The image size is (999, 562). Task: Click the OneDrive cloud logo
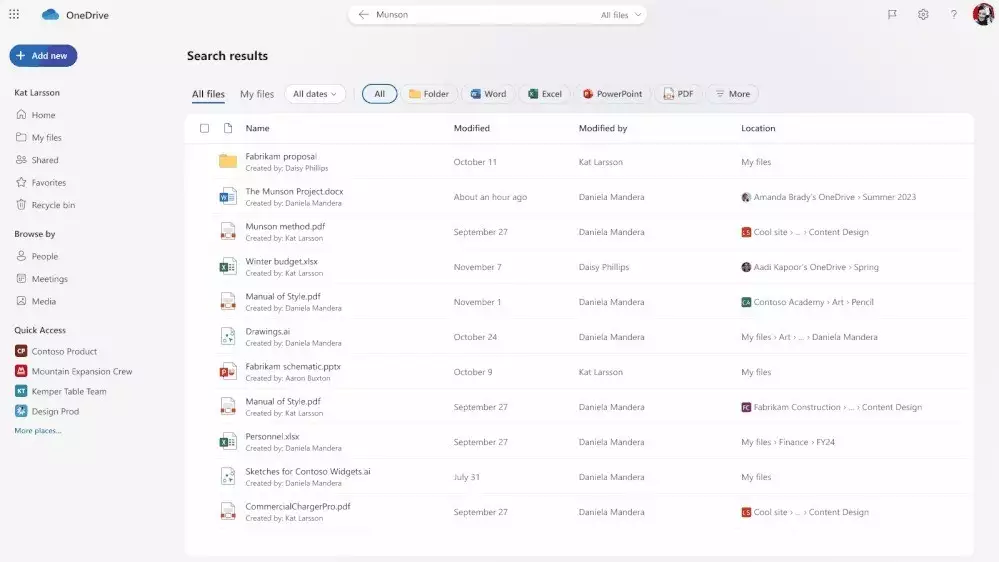coord(50,15)
